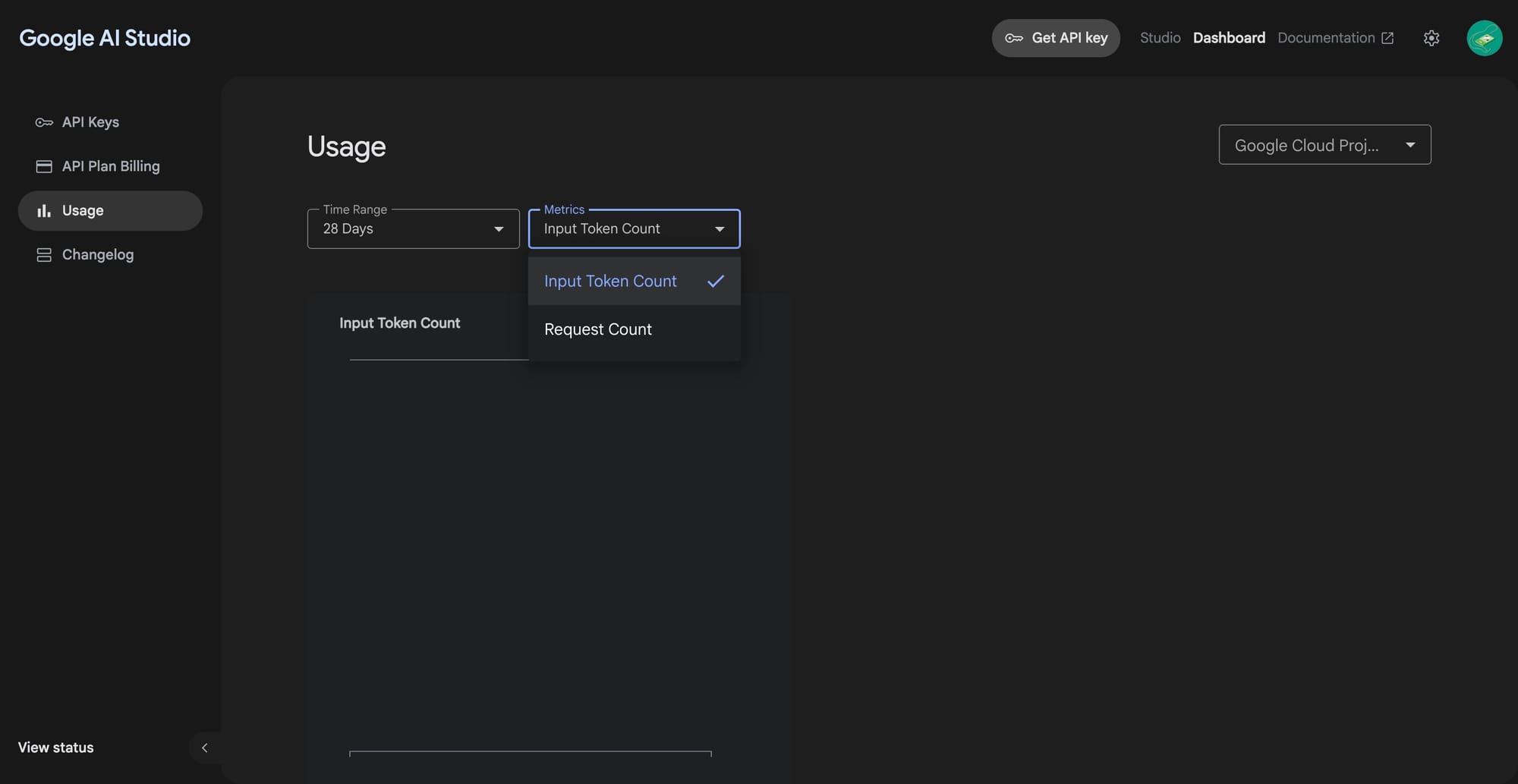Click the checkmark next to Input Token Count

point(716,281)
